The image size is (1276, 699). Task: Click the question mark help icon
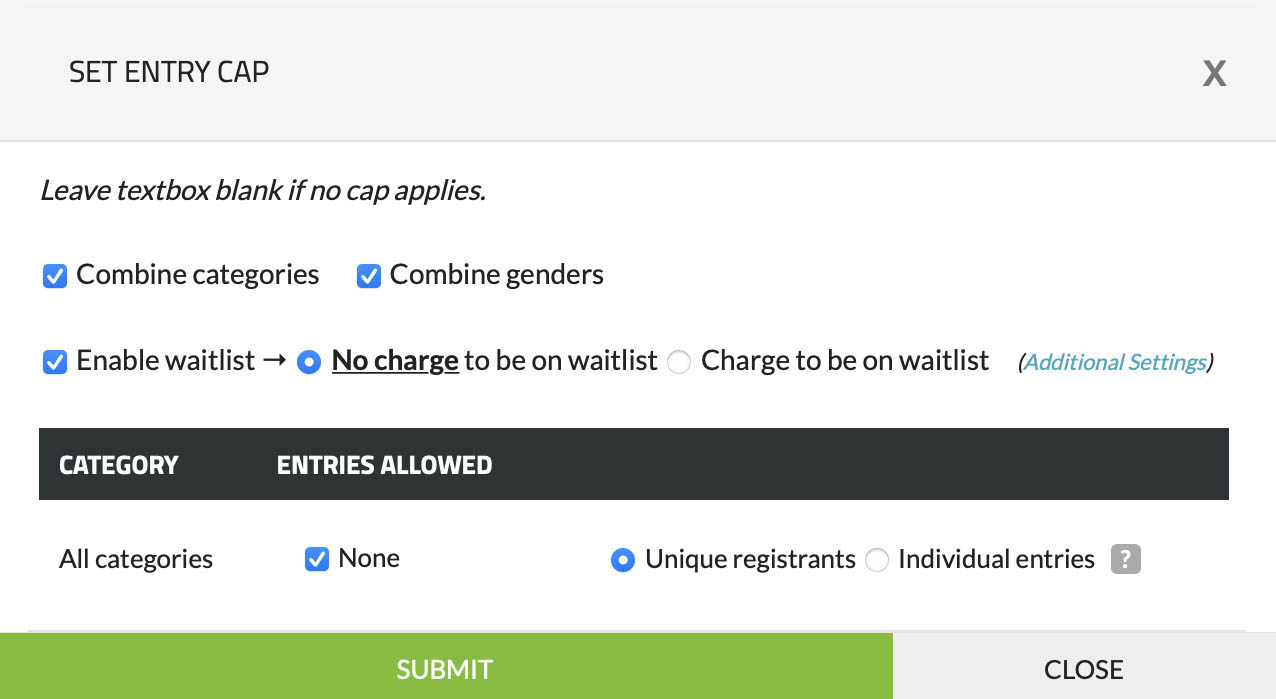[1126, 559]
